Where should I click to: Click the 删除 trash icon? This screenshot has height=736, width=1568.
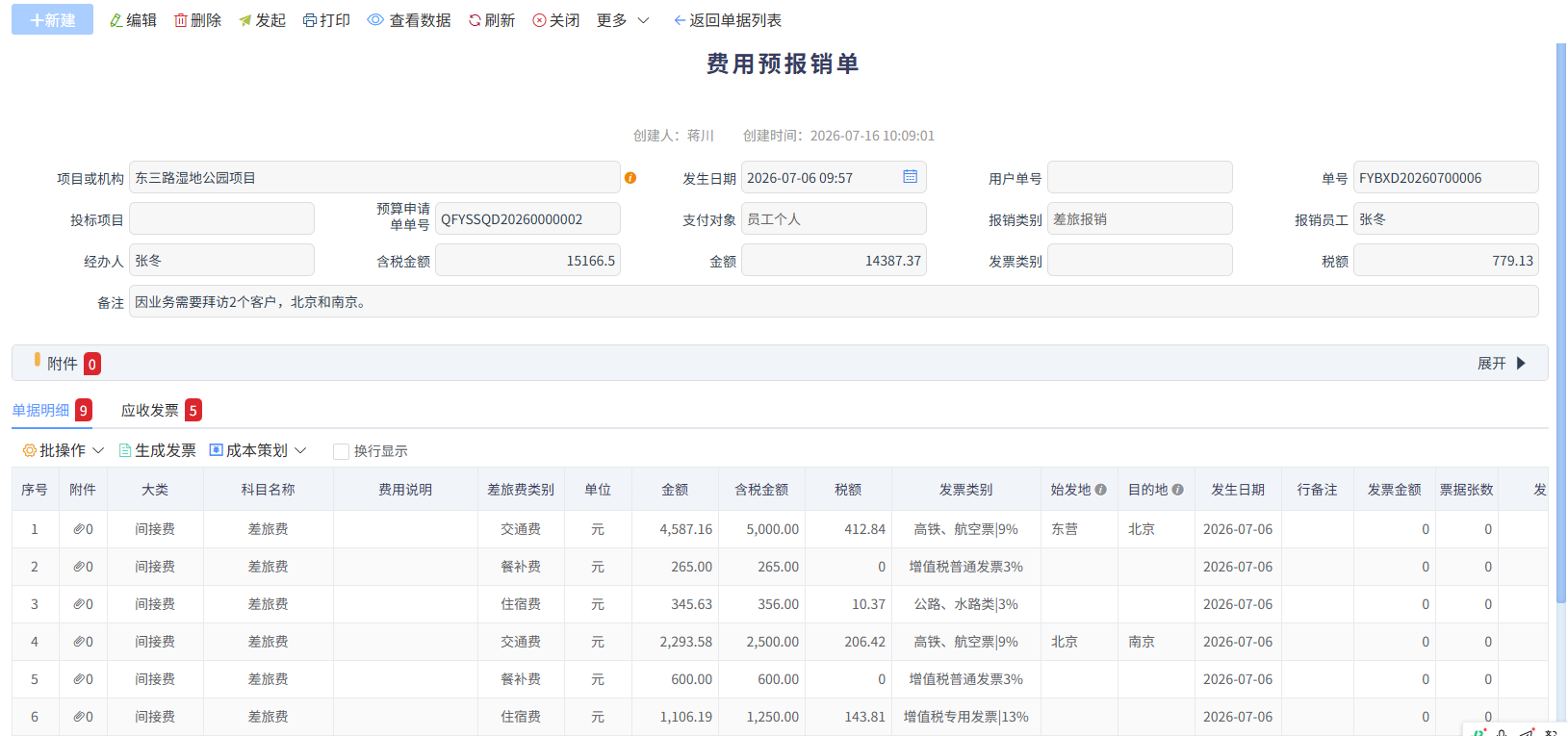point(180,20)
